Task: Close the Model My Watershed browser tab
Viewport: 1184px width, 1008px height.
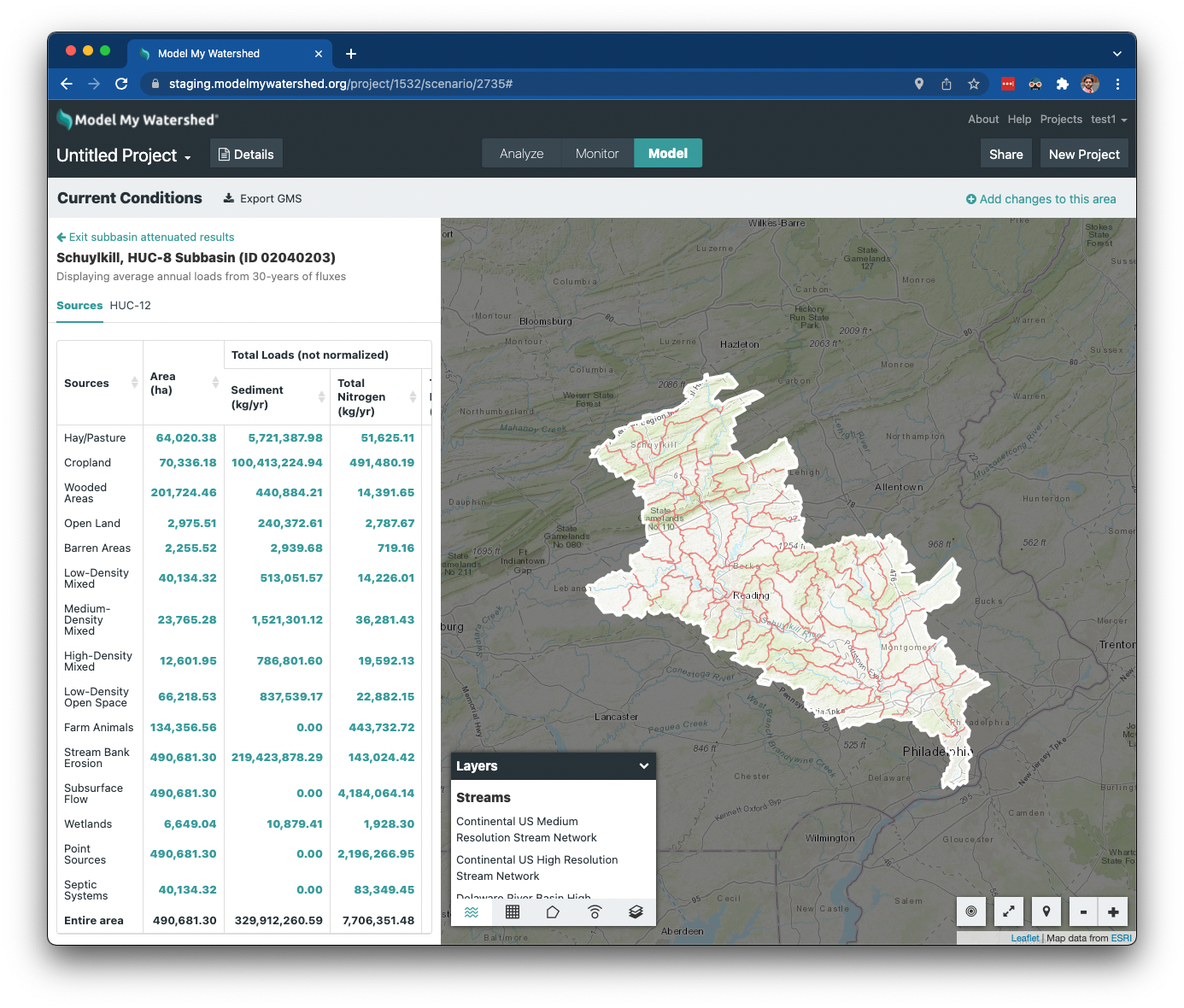Action: click(x=319, y=54)
